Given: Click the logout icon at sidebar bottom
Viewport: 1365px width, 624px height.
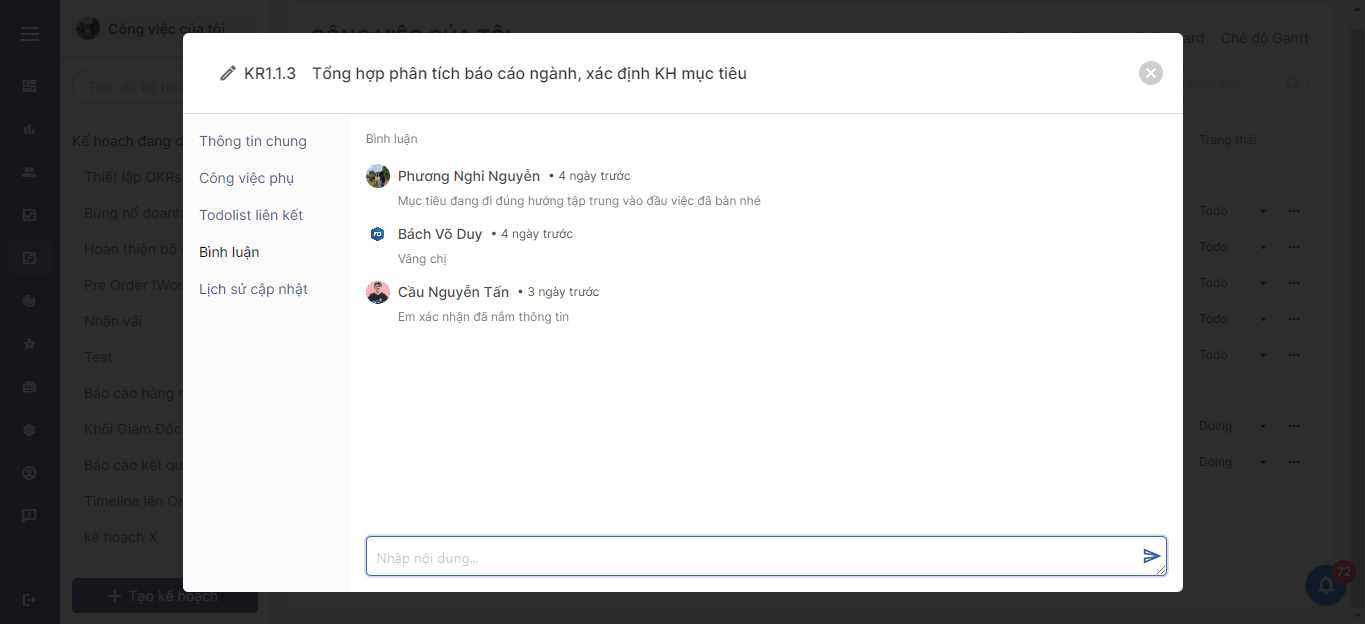Looking at the screenshot, I should coord(30,599).
